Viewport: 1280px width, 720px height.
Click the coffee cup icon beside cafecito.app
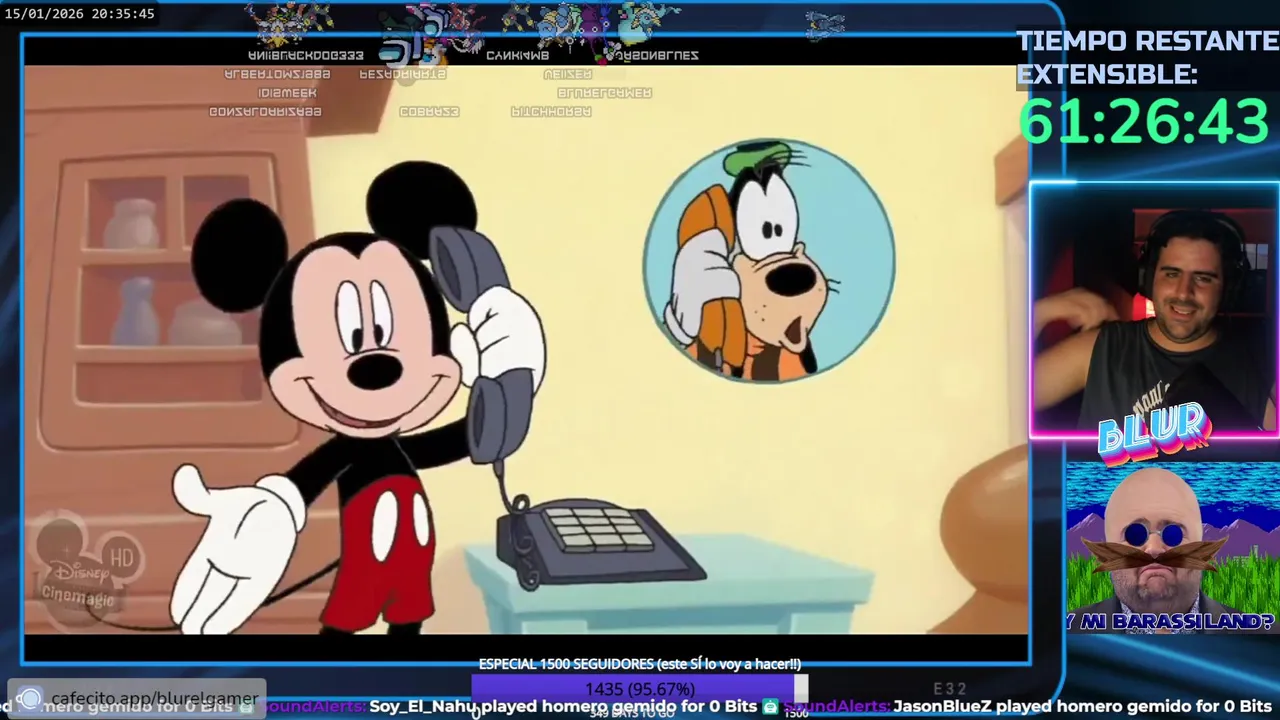coord(30,698)
